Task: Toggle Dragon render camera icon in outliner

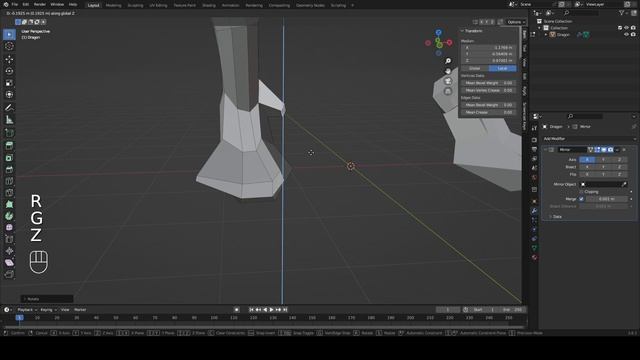Action: [x=633, y=35]
